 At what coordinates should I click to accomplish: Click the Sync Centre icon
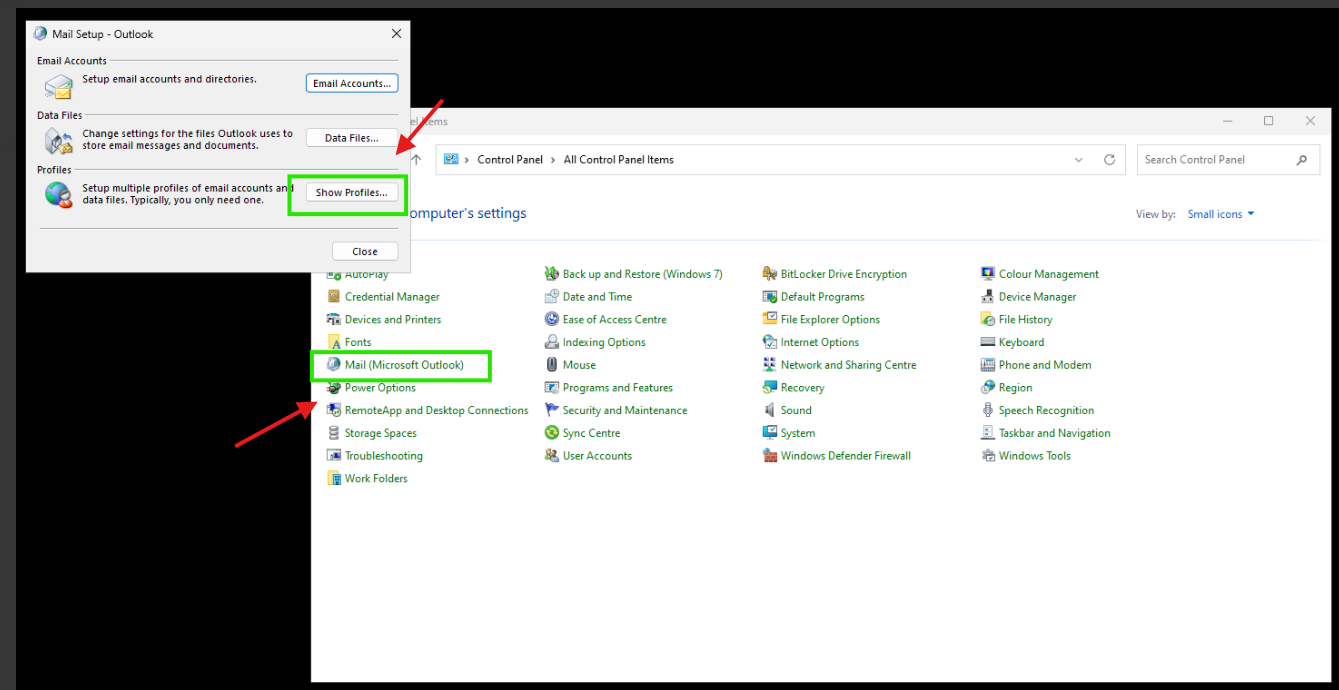pos(552,433)
